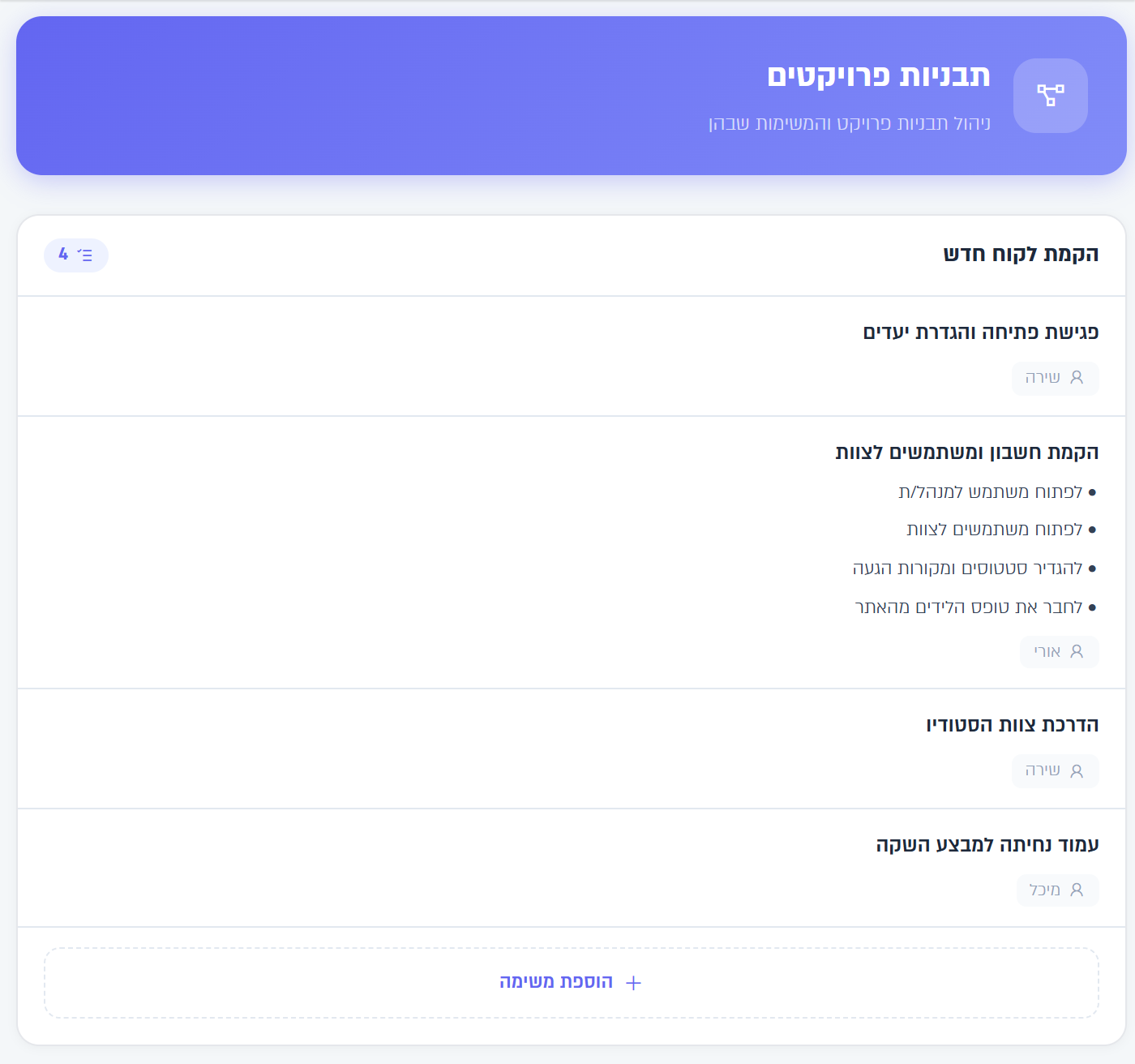Click the person icon beside אורי
The image size is (1135, 1064).
1077,652
